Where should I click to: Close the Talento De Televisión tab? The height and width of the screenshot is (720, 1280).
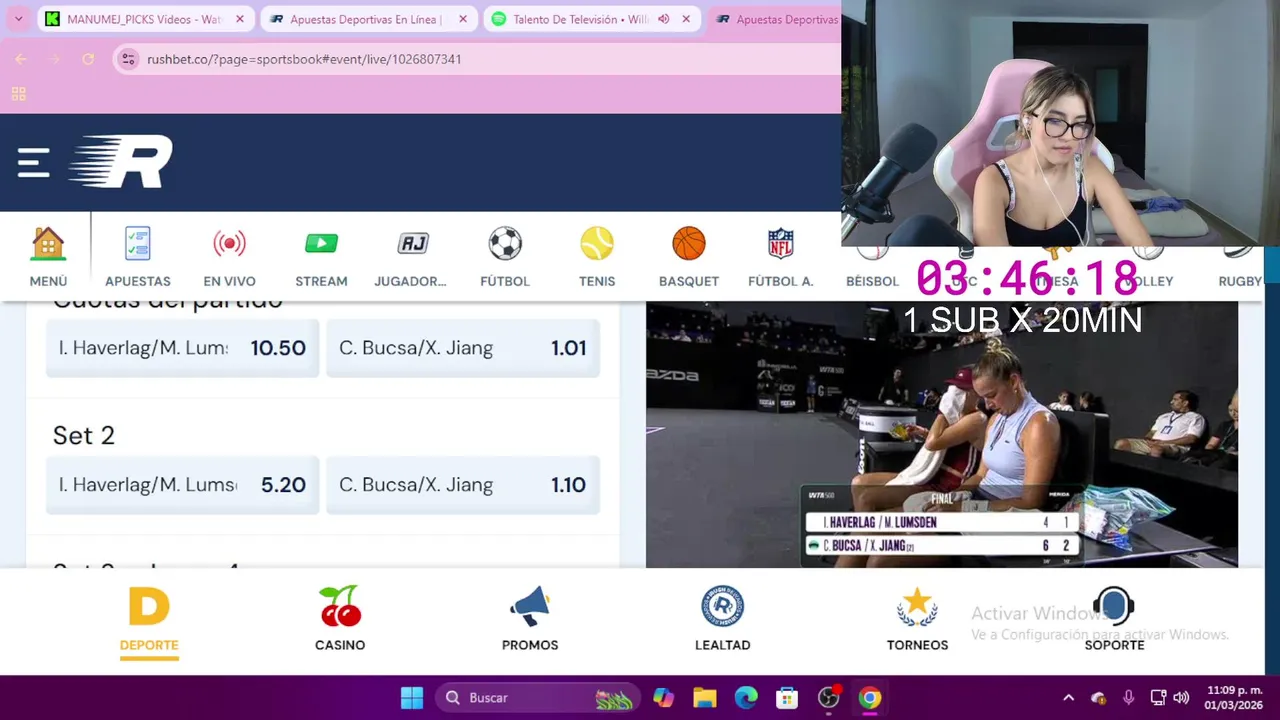click(x=686, y=19)
